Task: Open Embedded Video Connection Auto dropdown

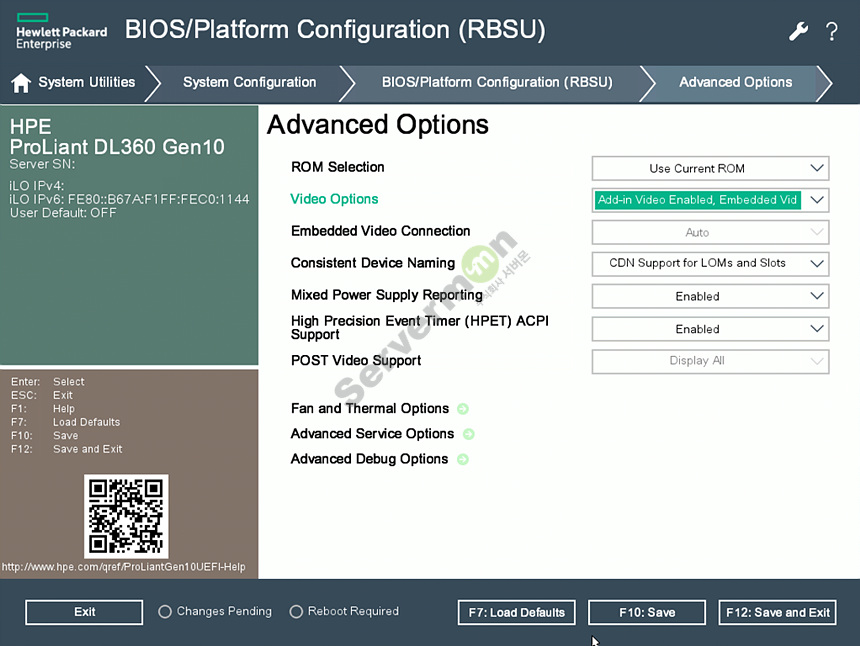Action: coord(710,233)
